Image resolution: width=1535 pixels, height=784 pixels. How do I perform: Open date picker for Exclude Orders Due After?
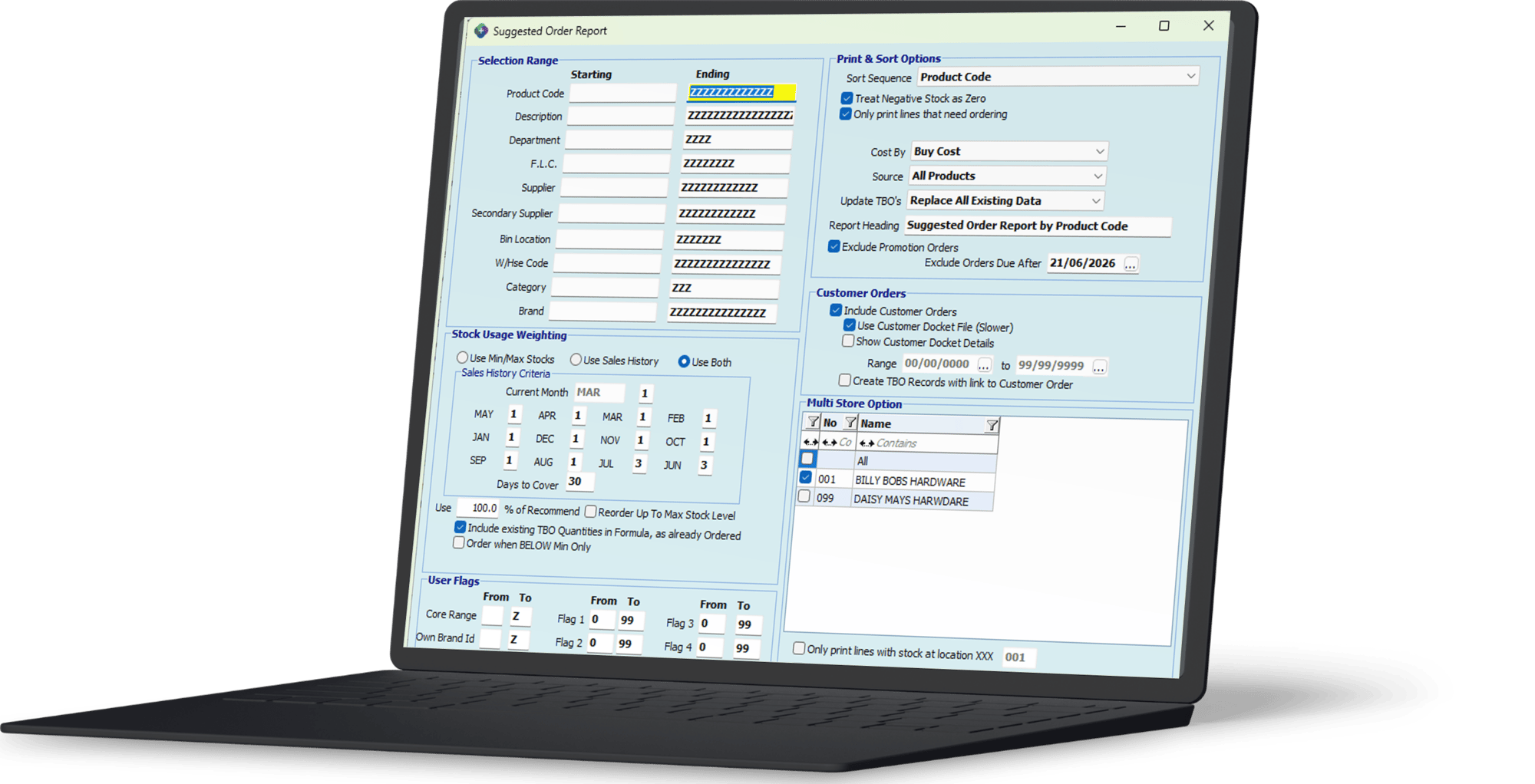click(1131, 265)
